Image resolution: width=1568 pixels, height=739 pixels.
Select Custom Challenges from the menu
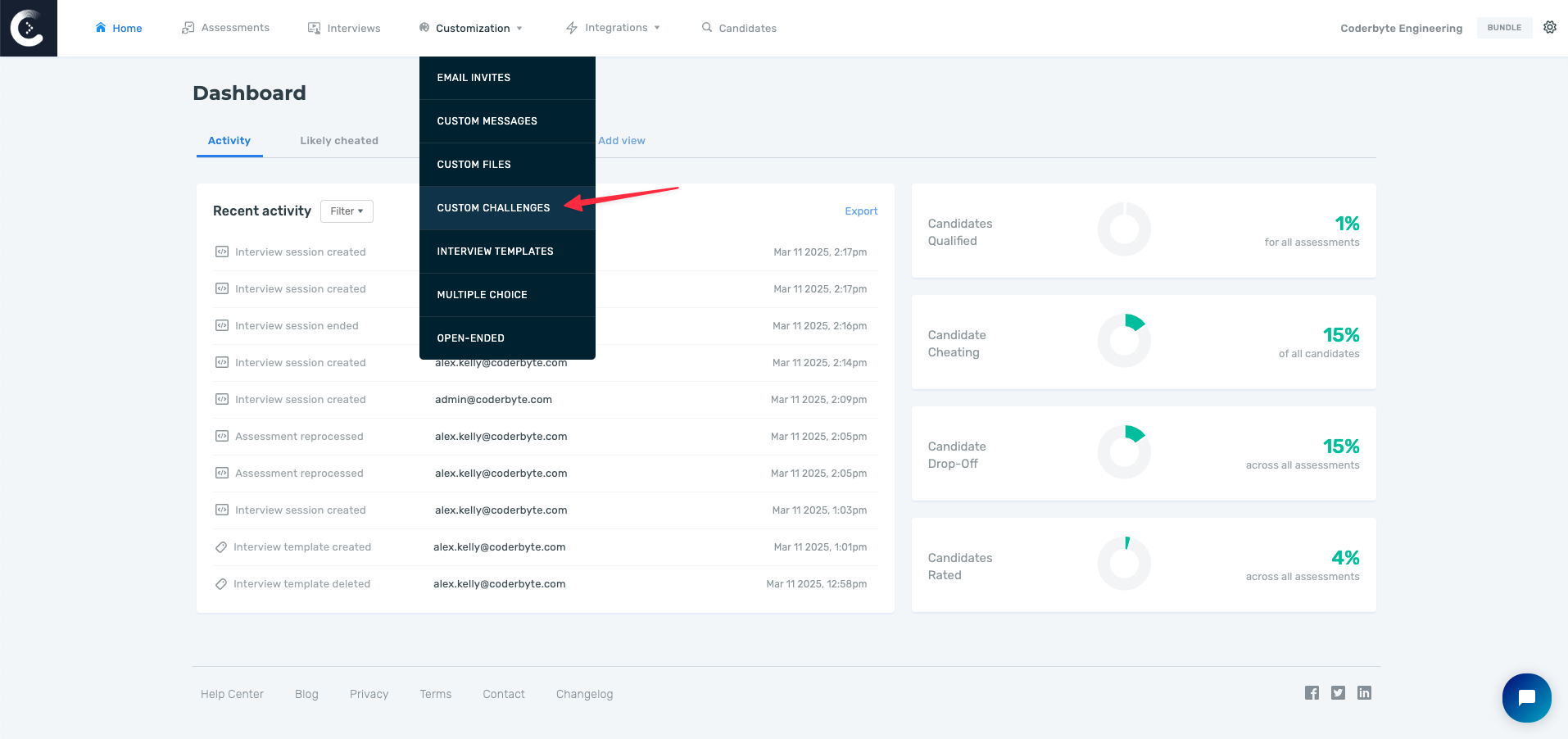point(493,207)
